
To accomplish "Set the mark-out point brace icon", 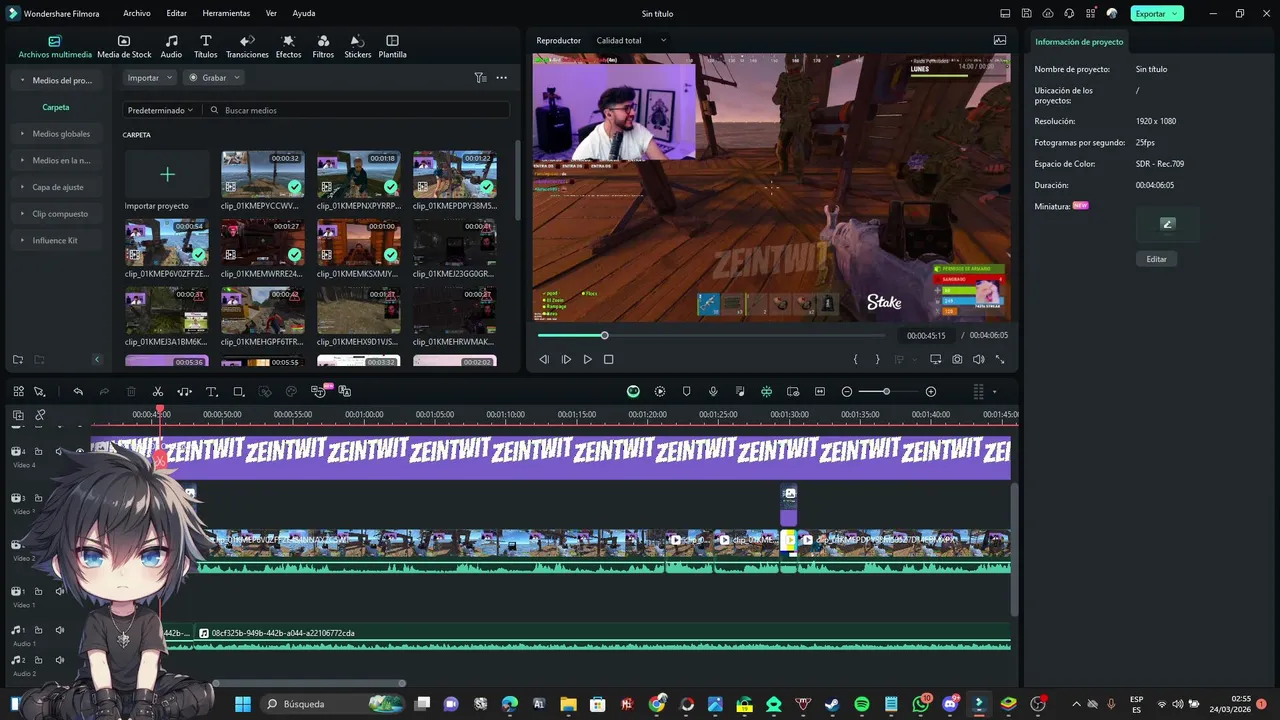I will tap(878, 359).
